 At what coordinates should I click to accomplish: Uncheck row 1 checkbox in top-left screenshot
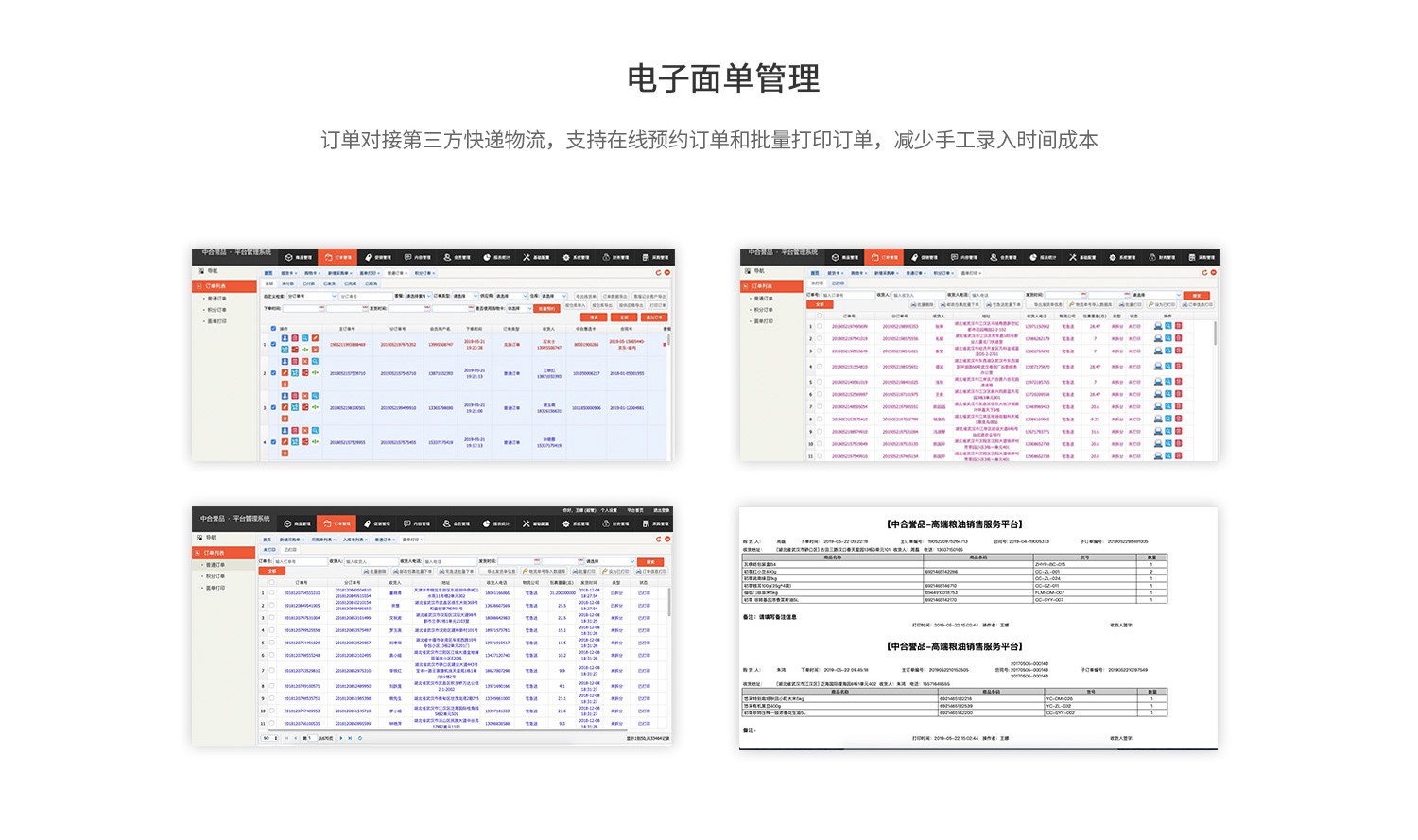273,344
